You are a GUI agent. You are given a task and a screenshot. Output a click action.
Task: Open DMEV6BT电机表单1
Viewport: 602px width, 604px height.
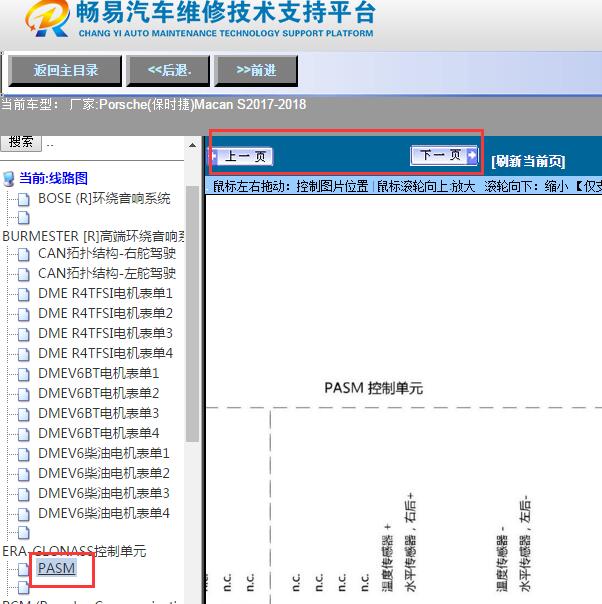[98, 374]
